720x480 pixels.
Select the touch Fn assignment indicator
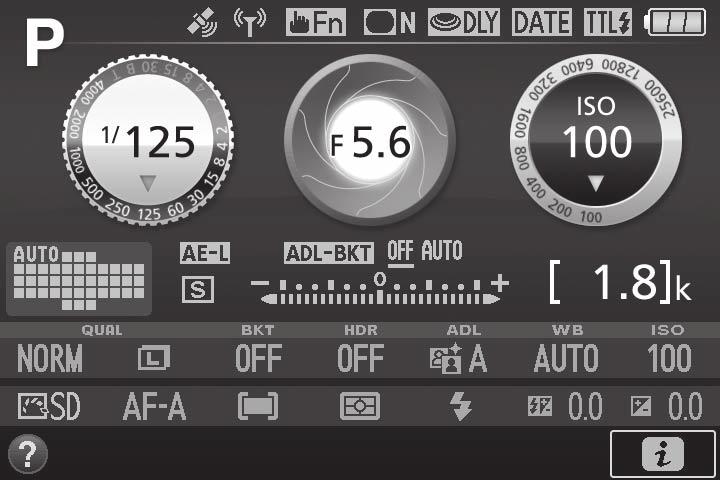tap(315, 22)
